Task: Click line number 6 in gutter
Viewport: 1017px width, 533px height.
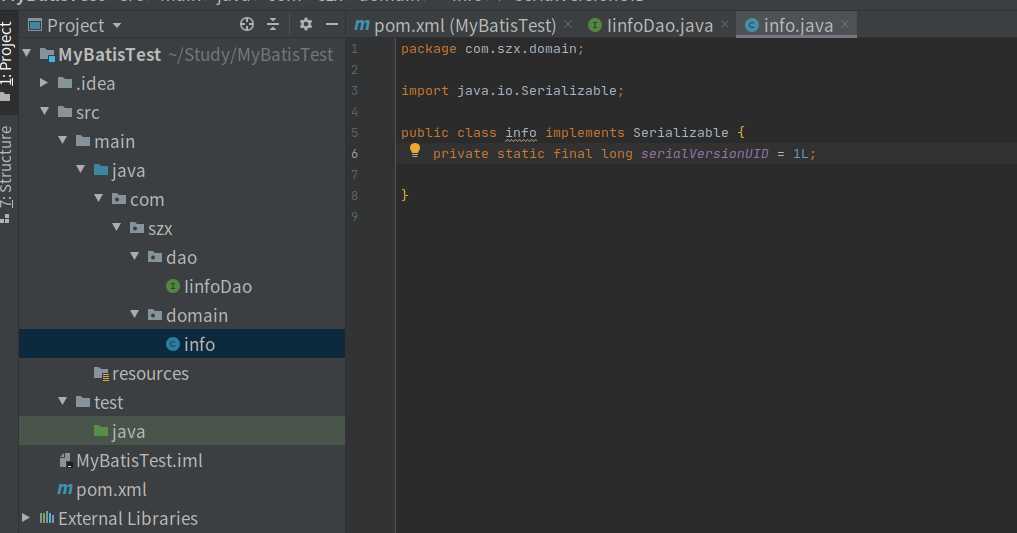Action: click(355, 154)
